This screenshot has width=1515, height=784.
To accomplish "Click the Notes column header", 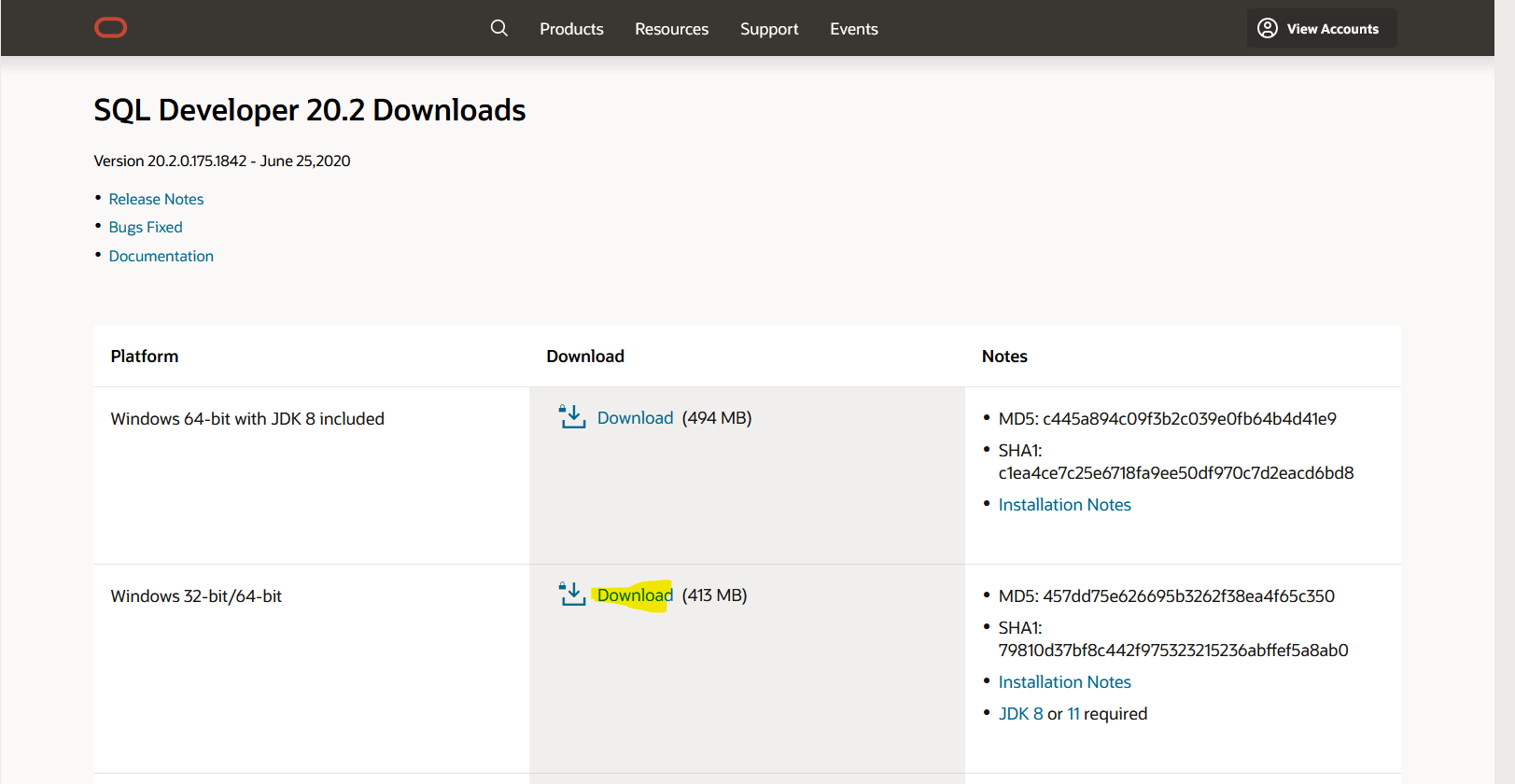I will pos(1004,357).
